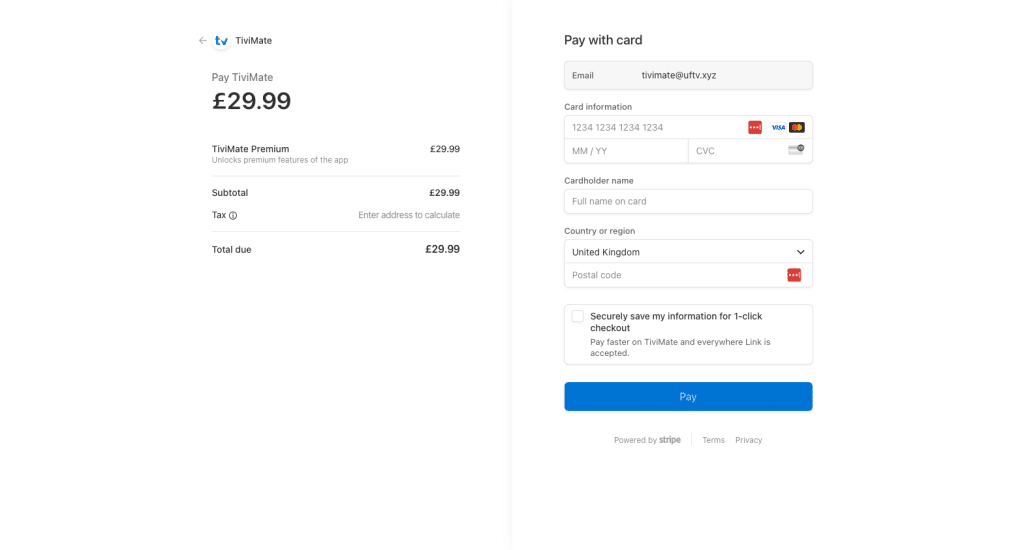
Task: Click the blue Pay button
Action: coord(688,396)
